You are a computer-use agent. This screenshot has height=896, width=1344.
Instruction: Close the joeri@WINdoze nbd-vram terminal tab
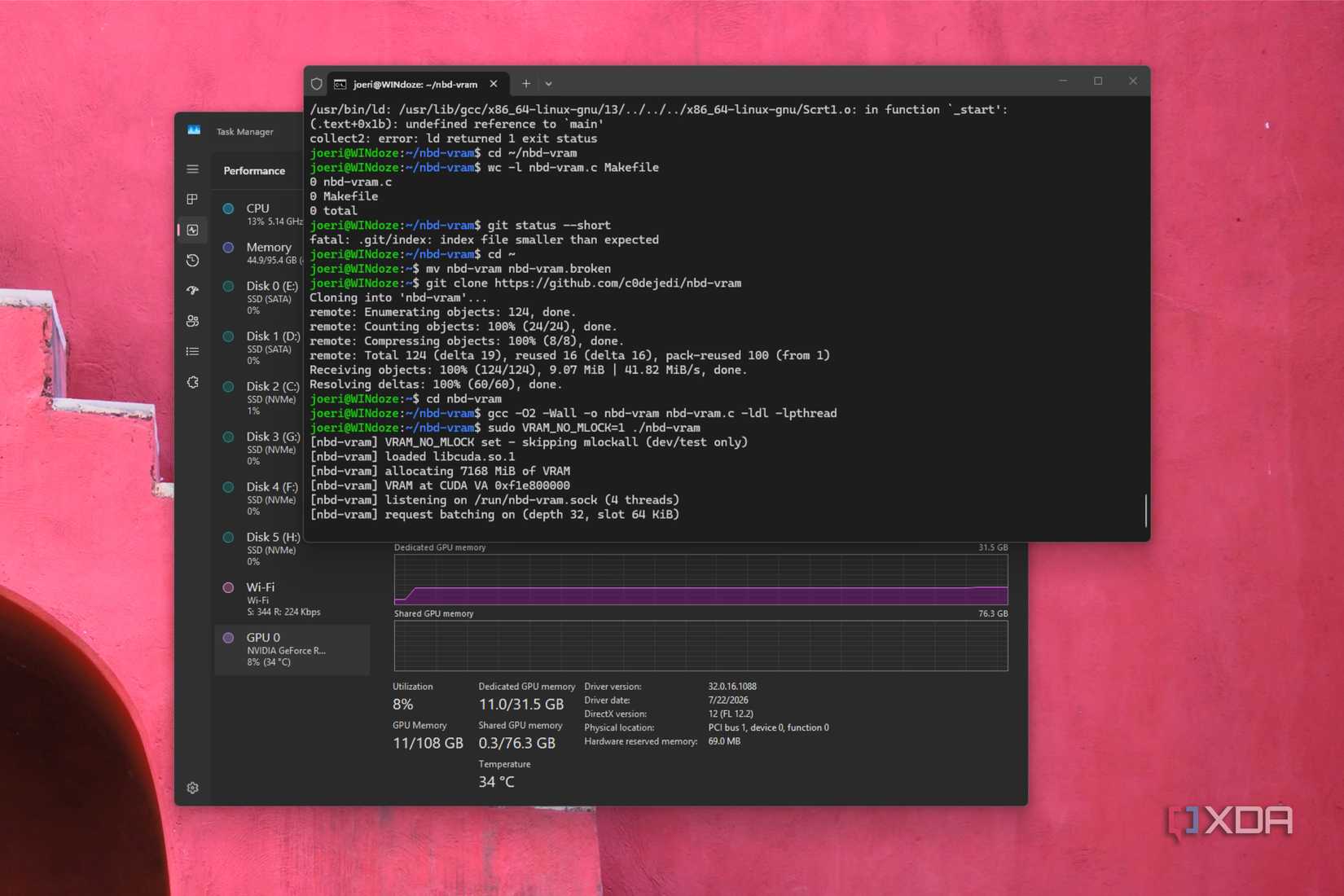(494, 84)
